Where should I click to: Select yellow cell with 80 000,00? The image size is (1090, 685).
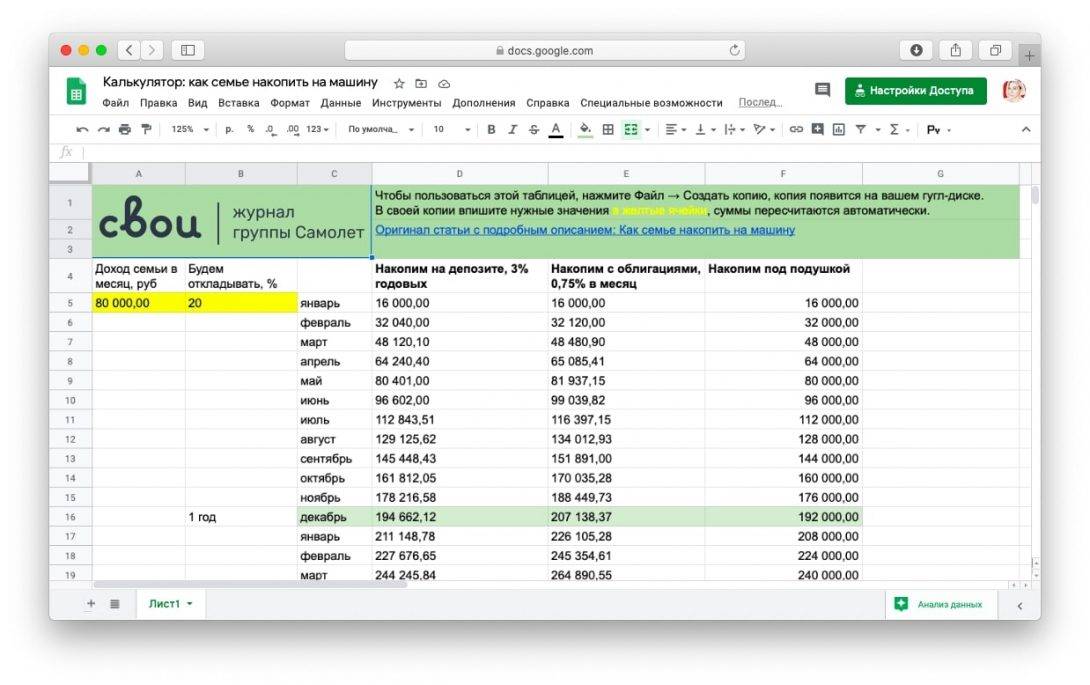(x=138, y=303)
